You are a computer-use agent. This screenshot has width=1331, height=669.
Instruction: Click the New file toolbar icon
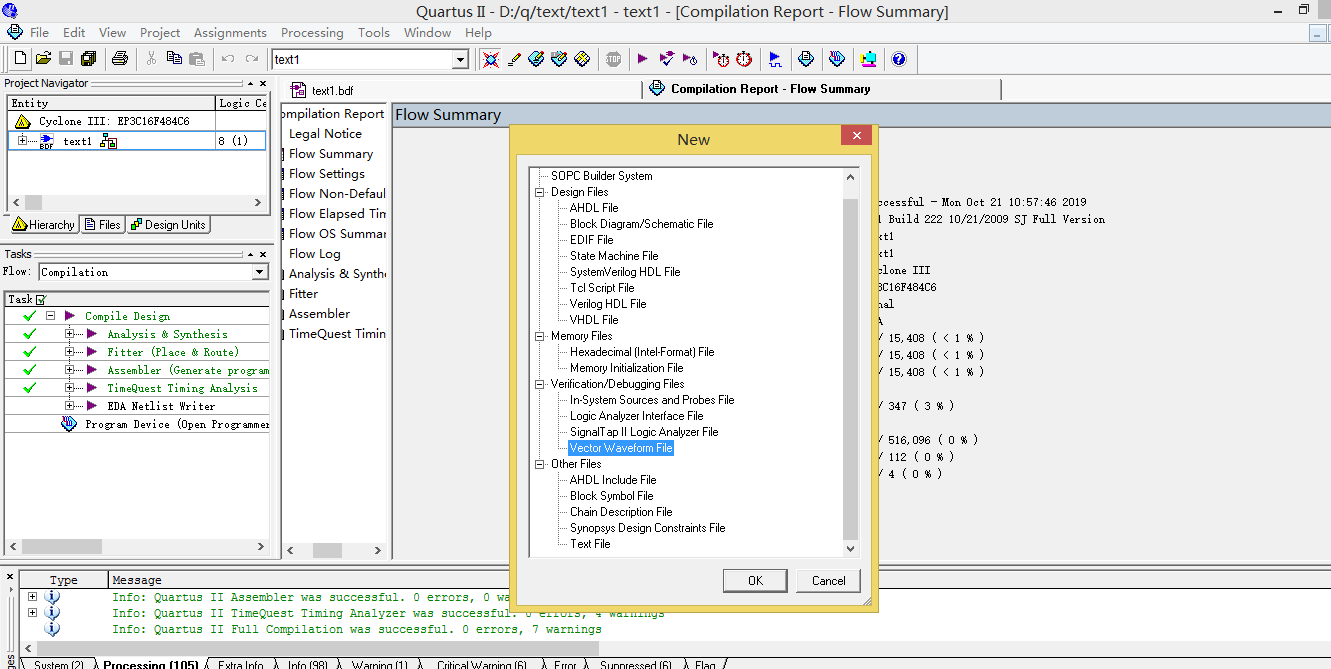pyautogui.click(x=20, y=59)
